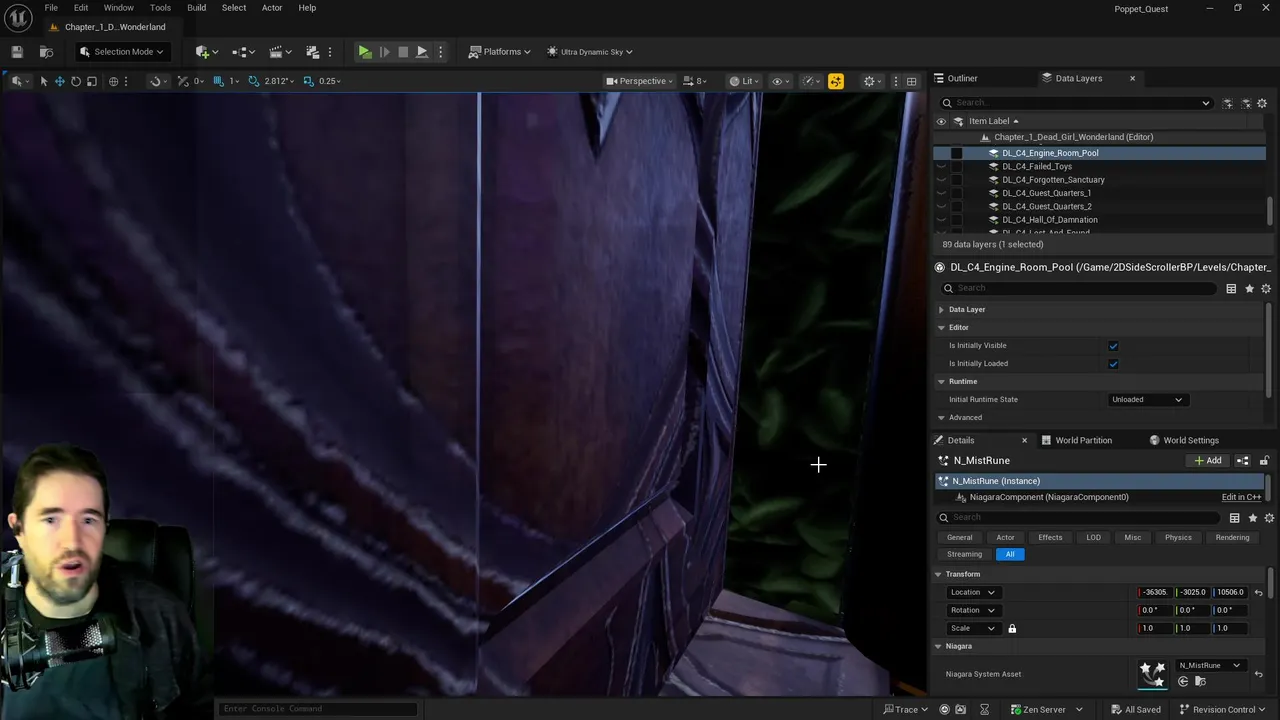Open the quick add actor menu

[x=205, y=52]
